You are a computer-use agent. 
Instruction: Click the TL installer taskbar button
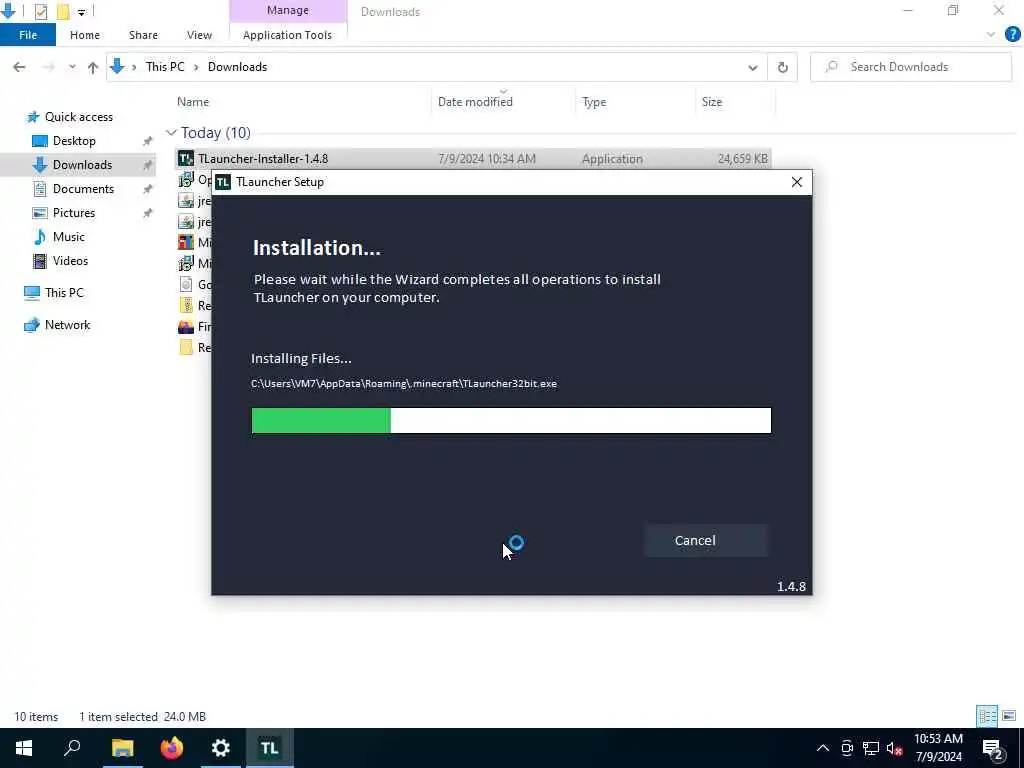[x=270, y=748]
